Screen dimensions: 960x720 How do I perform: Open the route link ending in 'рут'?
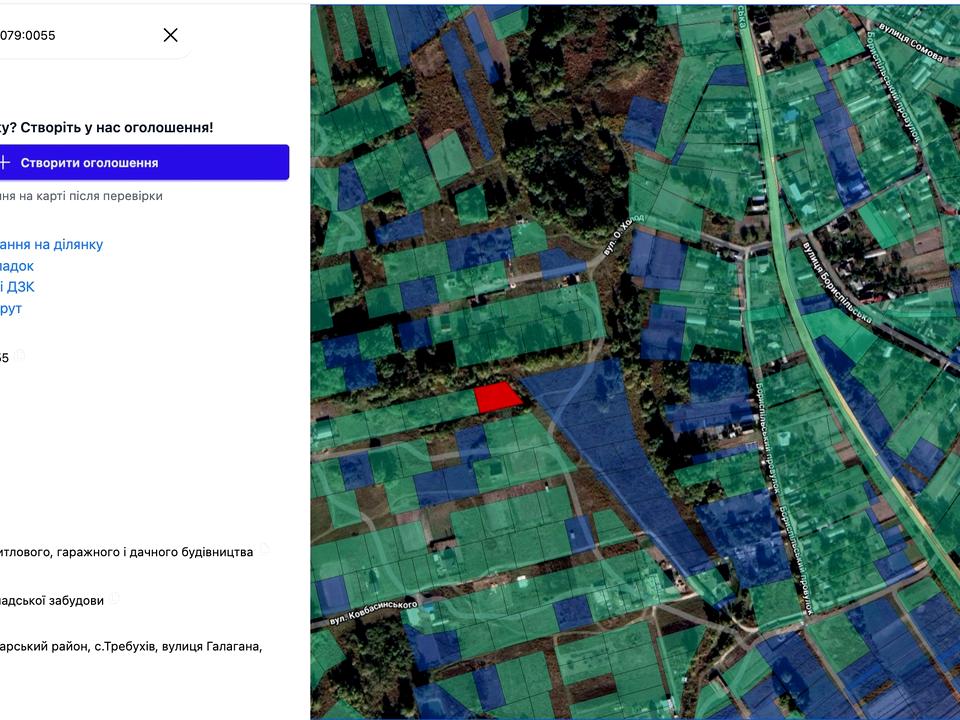click(x=11, y=308)
